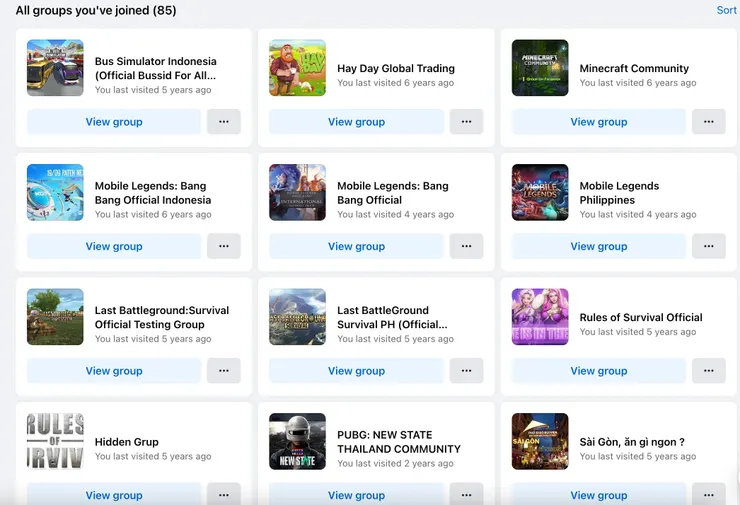Open the Hay Day Global Trading title
Image resolution: width=740 pixels, height=505 pixels.
[396, 68]
